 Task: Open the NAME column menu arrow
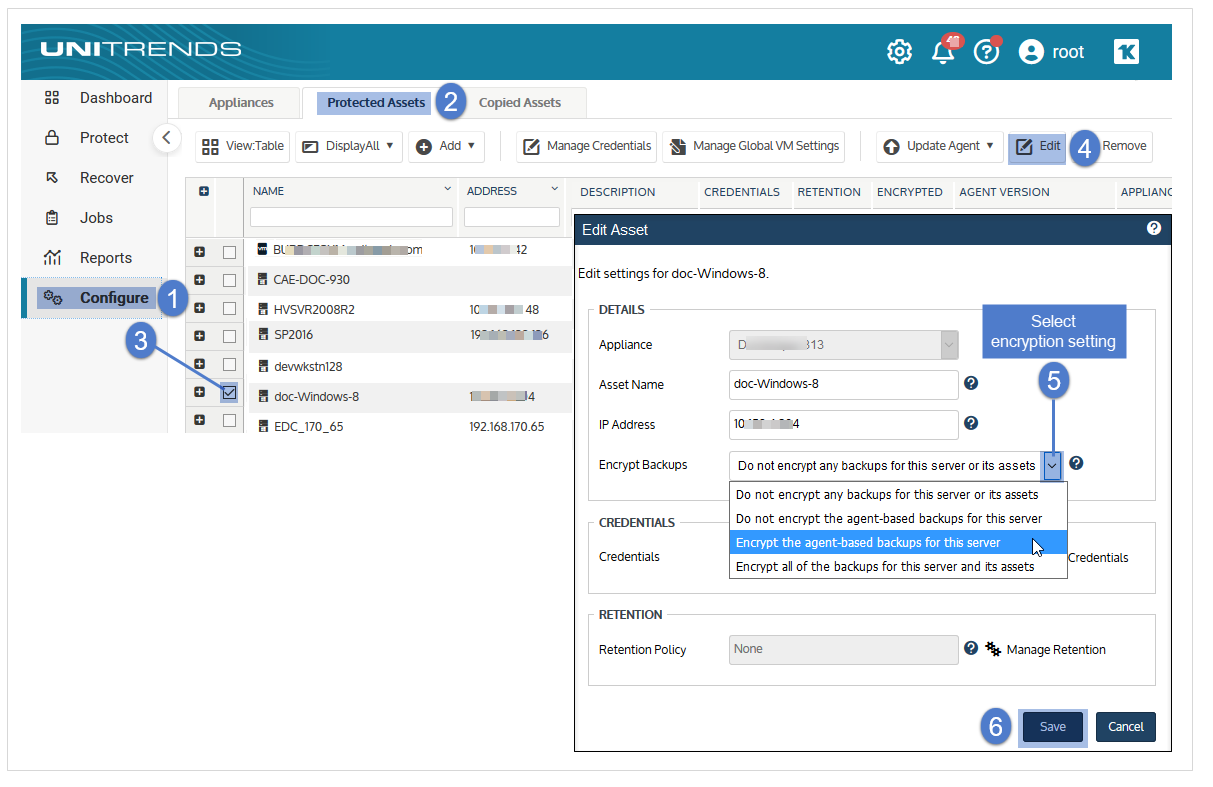click(x=447, y=189)
